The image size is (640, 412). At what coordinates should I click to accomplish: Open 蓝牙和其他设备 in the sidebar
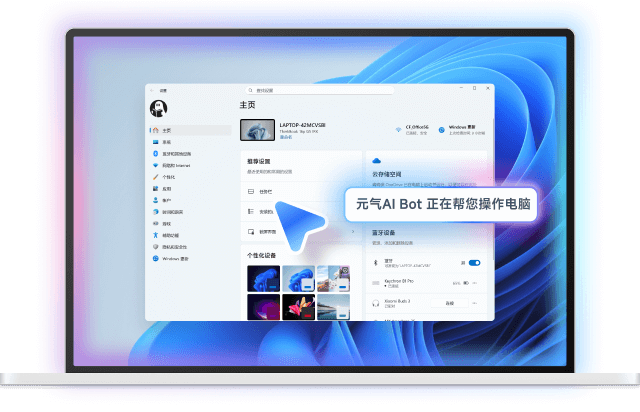[x=175, y=154]
